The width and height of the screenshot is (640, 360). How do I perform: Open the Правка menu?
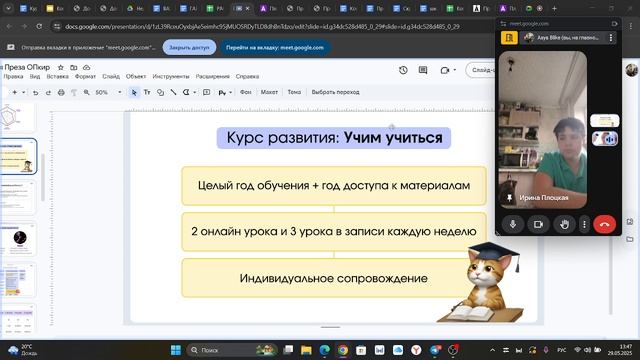point(13,76)
